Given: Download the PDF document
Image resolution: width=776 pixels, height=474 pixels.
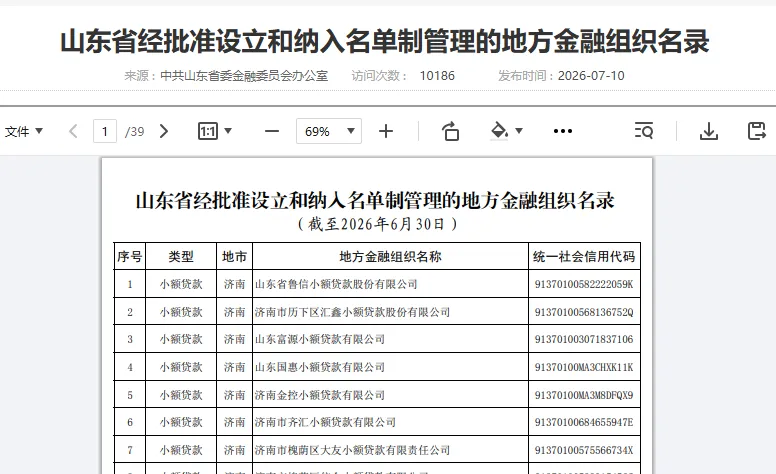Looking at the screenshot, I should 709,131.
